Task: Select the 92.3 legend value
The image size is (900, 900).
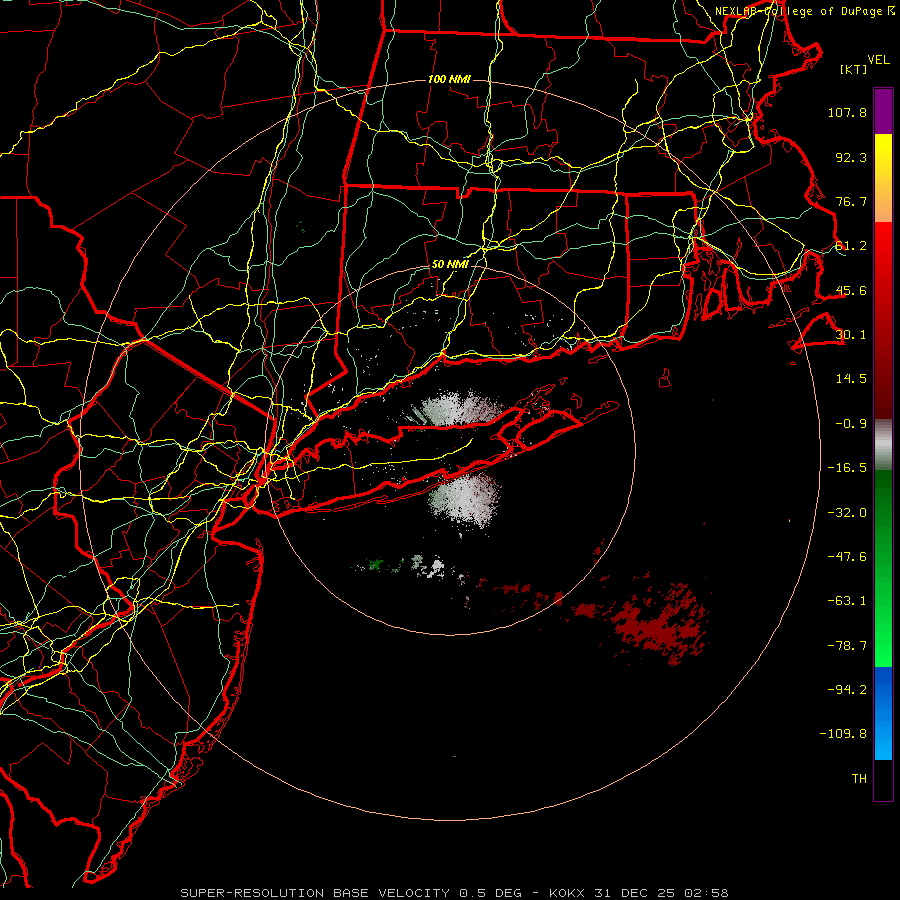Action: 851,157
